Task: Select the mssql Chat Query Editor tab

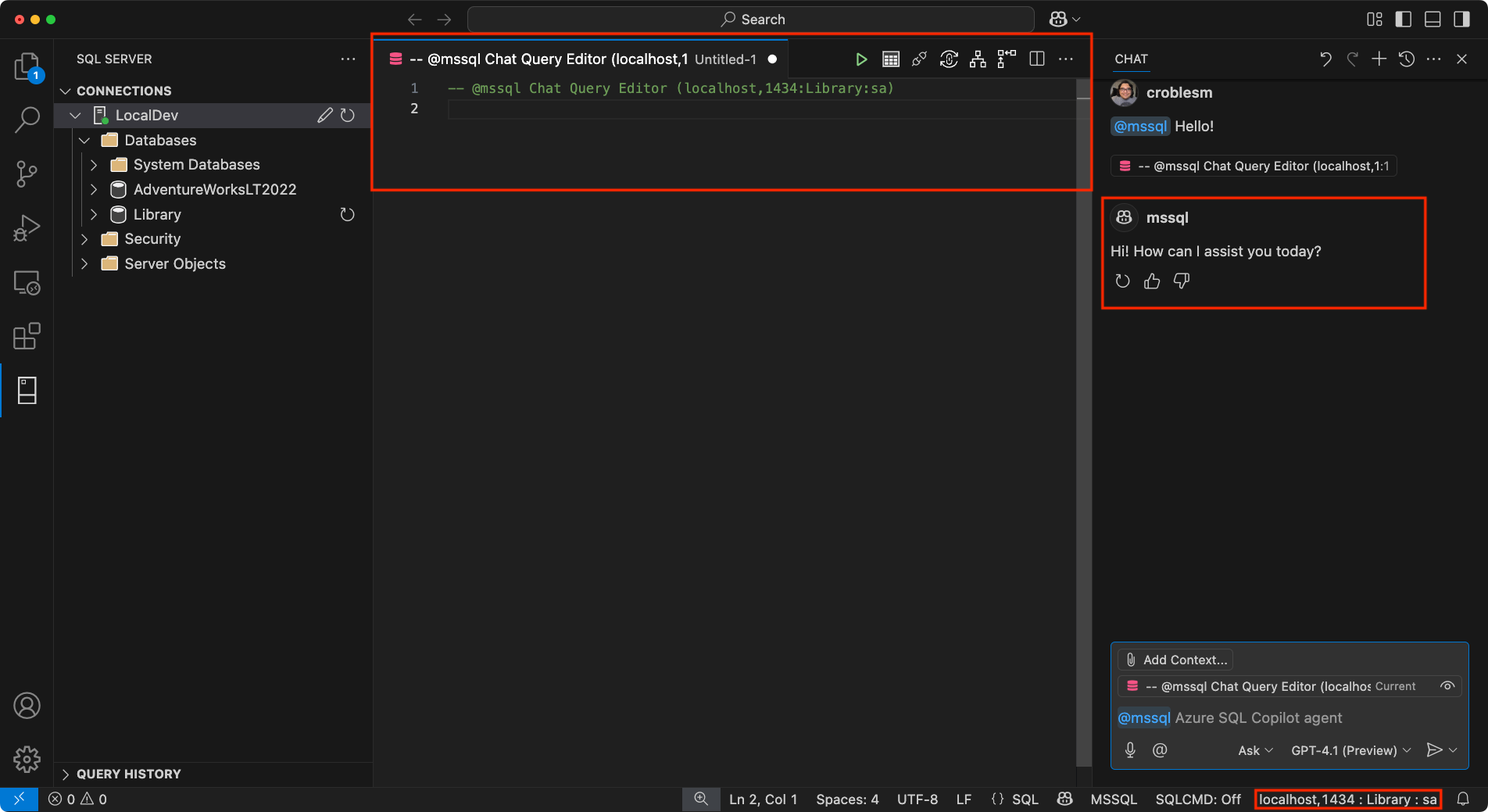Action: 580,59
